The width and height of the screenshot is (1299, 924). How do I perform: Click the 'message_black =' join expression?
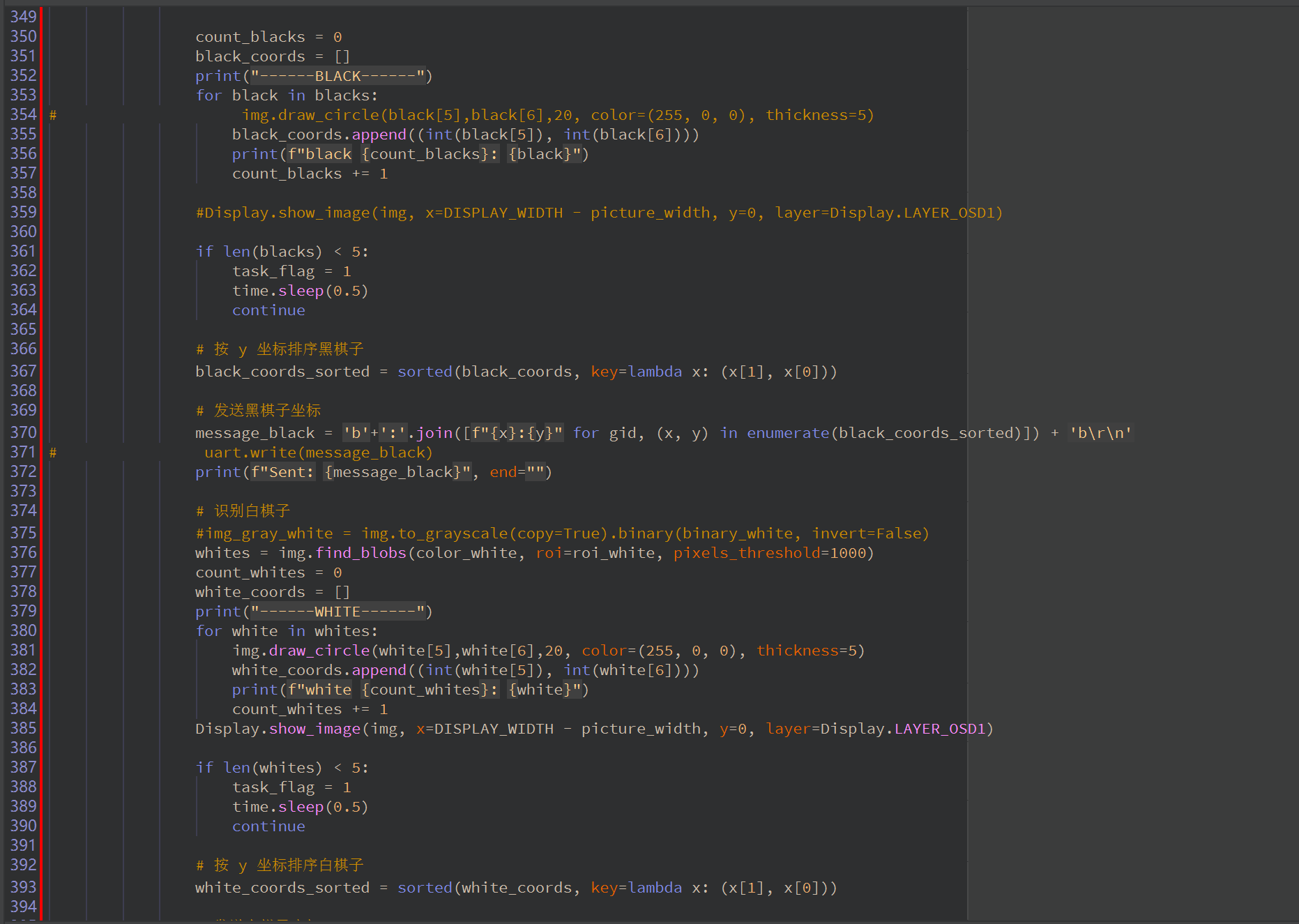tap(664, 433)
